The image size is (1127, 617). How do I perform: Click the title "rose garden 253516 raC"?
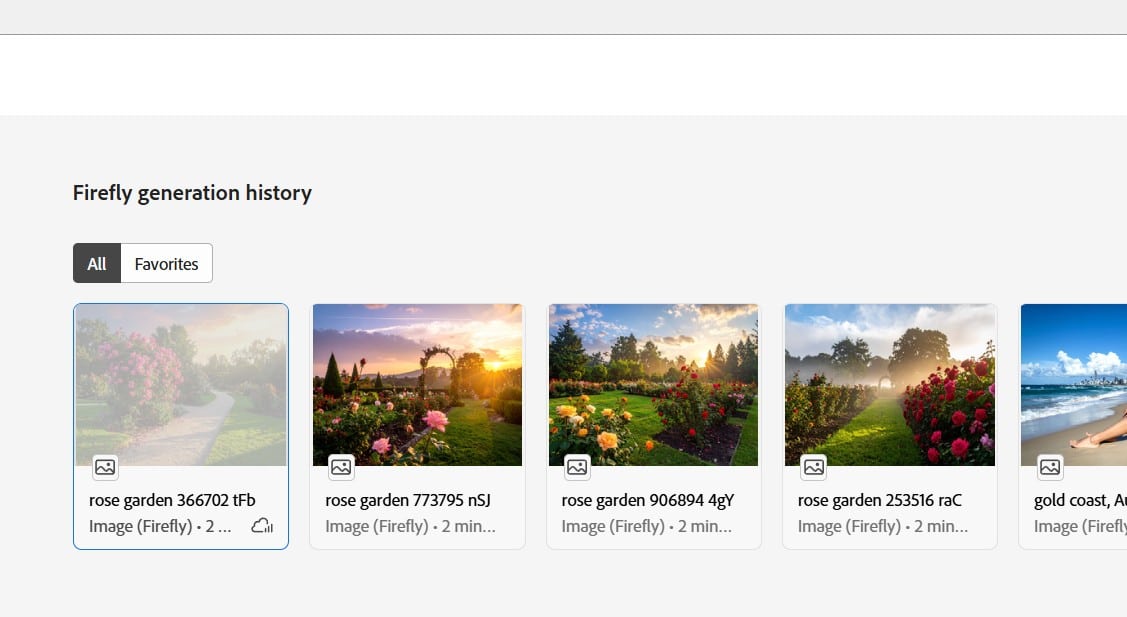[880, 500]
